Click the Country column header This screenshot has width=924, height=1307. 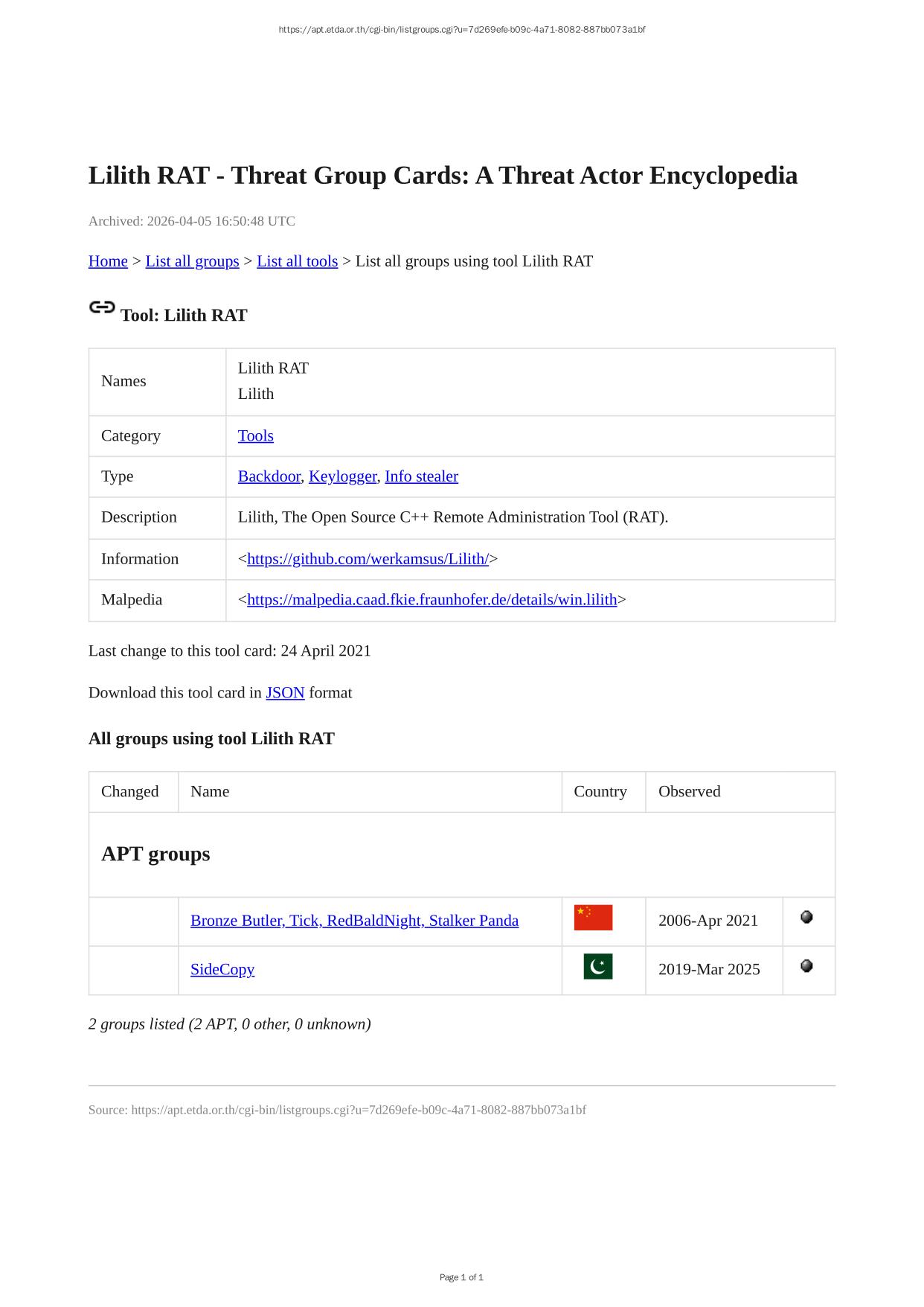[x=600, y=791]
